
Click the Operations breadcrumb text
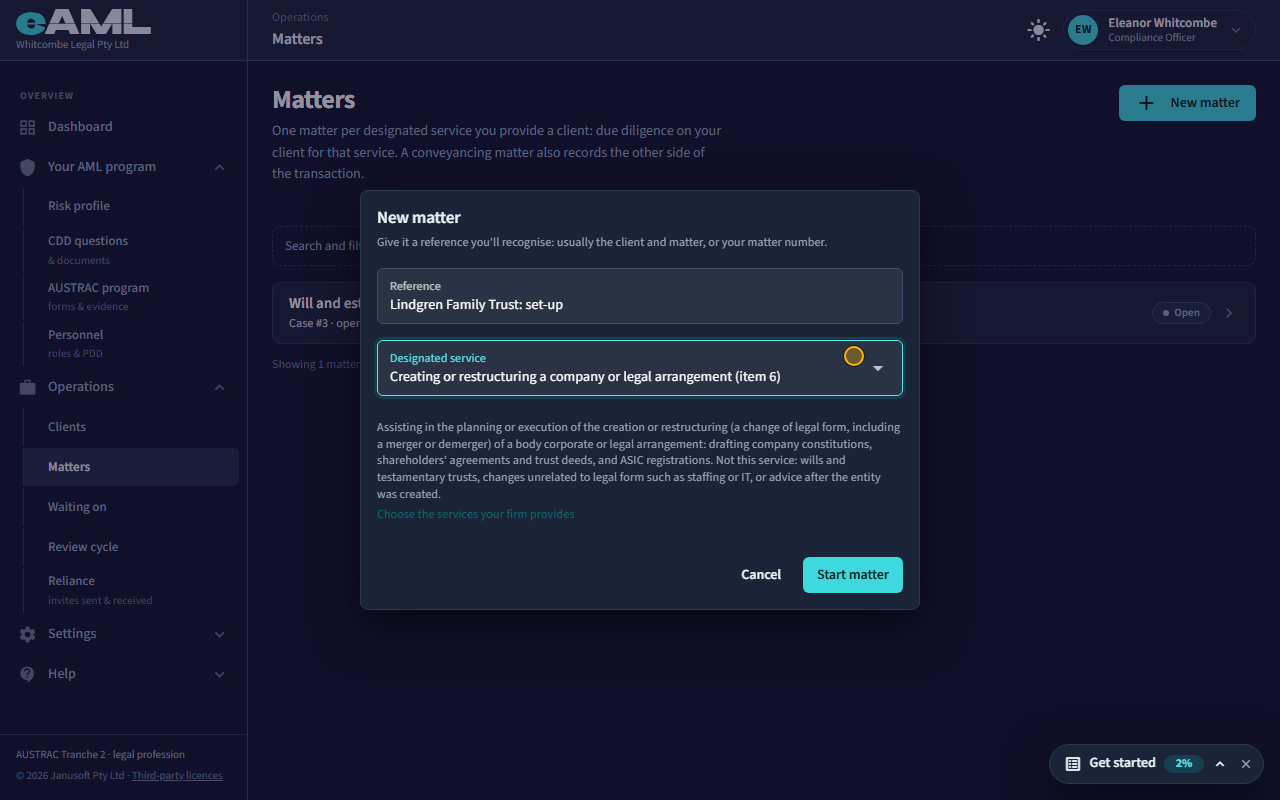[300, 17]
